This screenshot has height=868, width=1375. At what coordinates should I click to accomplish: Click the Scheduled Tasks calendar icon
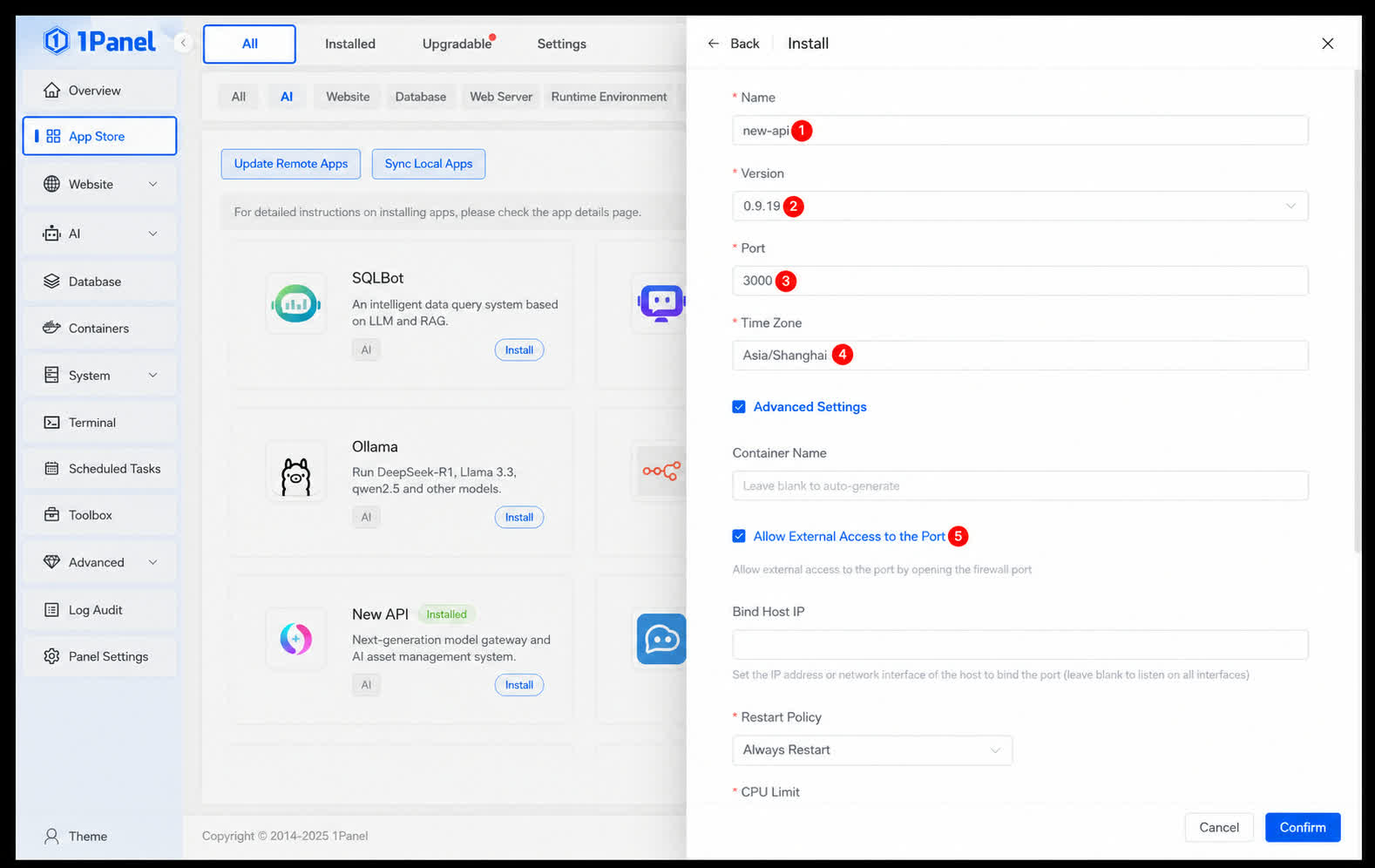[x=52, y=468]
